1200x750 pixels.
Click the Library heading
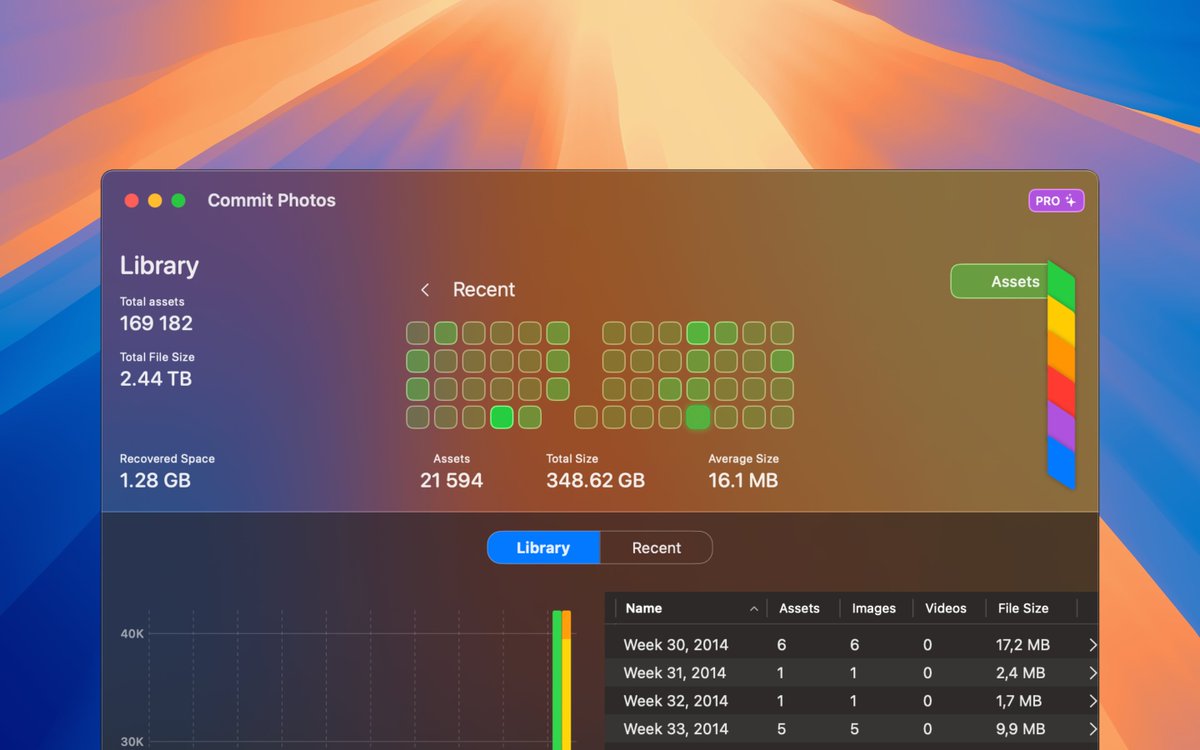coord(159,266)
